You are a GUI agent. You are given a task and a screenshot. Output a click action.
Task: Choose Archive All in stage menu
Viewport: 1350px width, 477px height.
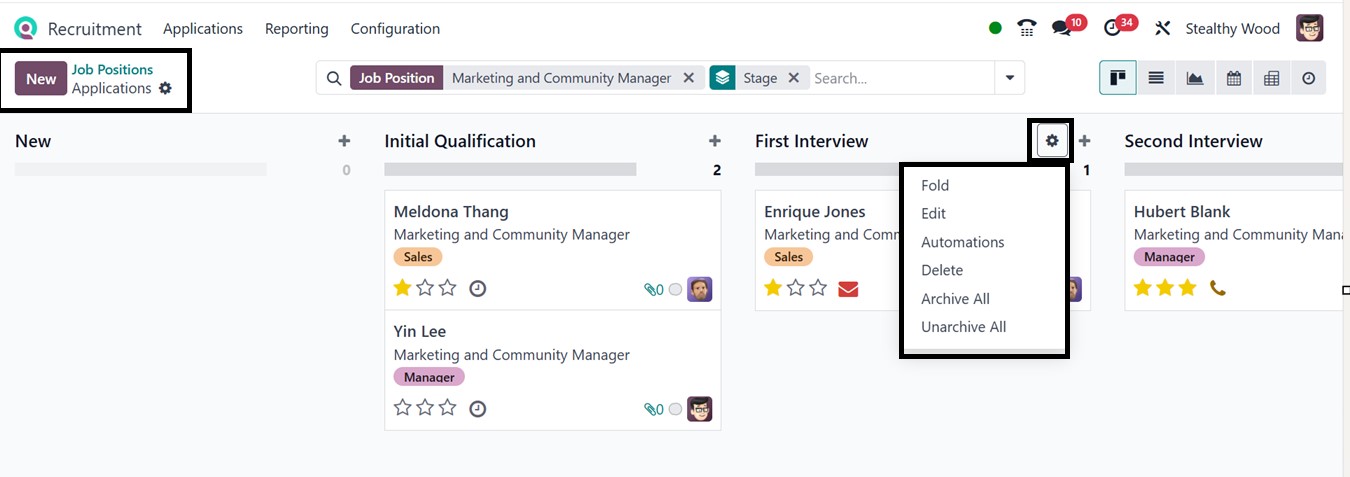(x=955, y=299)
